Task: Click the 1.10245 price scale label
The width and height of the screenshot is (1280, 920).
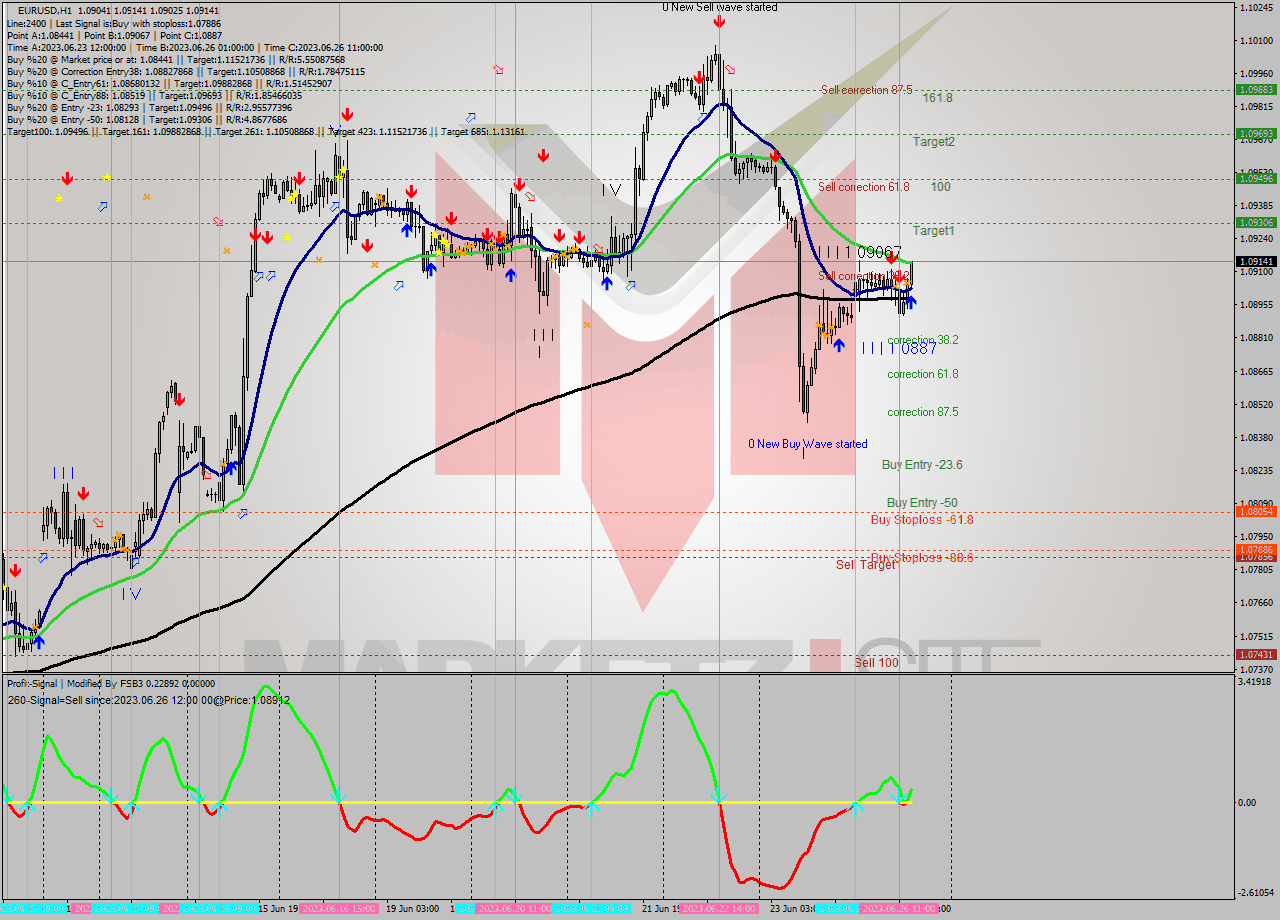Action: pyautogui.click(x=1255, y=7)
